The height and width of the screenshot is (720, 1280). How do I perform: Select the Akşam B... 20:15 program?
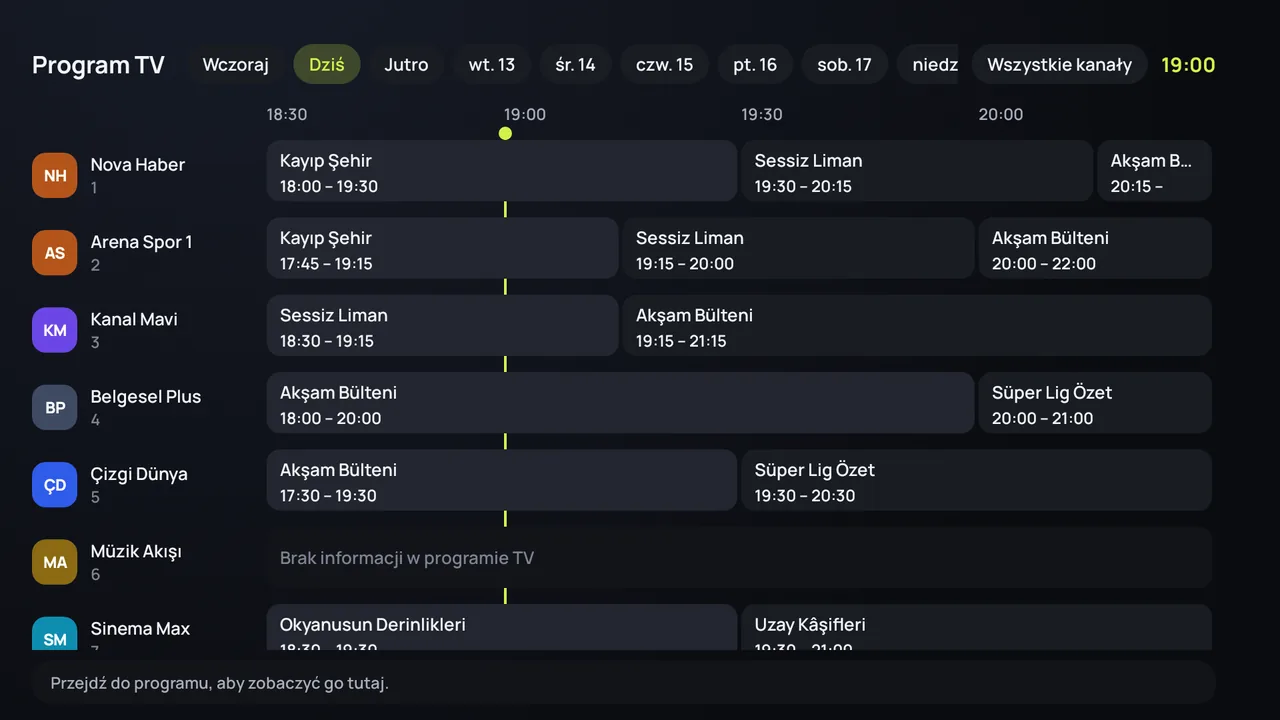[1154, 172]
